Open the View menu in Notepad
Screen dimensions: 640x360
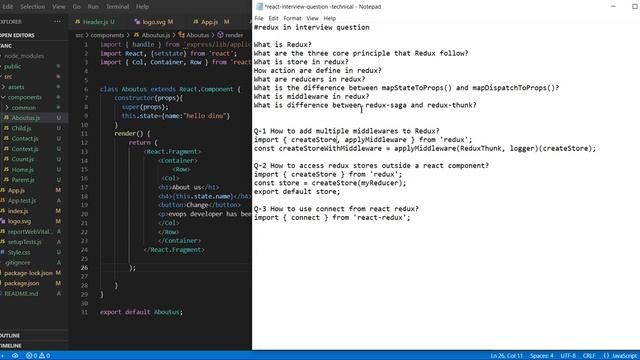point(312,18)
